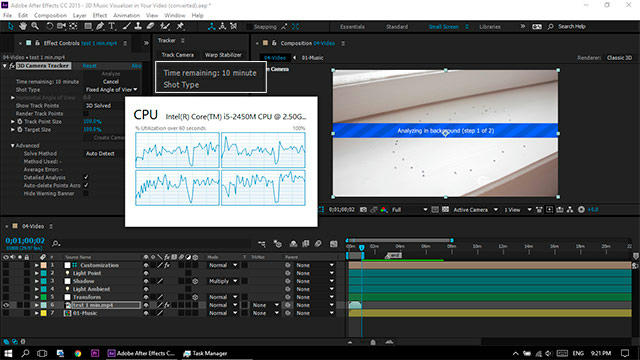Image resolution: width=640 pixels, height=360 pixels.
Task: Select the Puppet Pin tool
Action: [180, 26]
